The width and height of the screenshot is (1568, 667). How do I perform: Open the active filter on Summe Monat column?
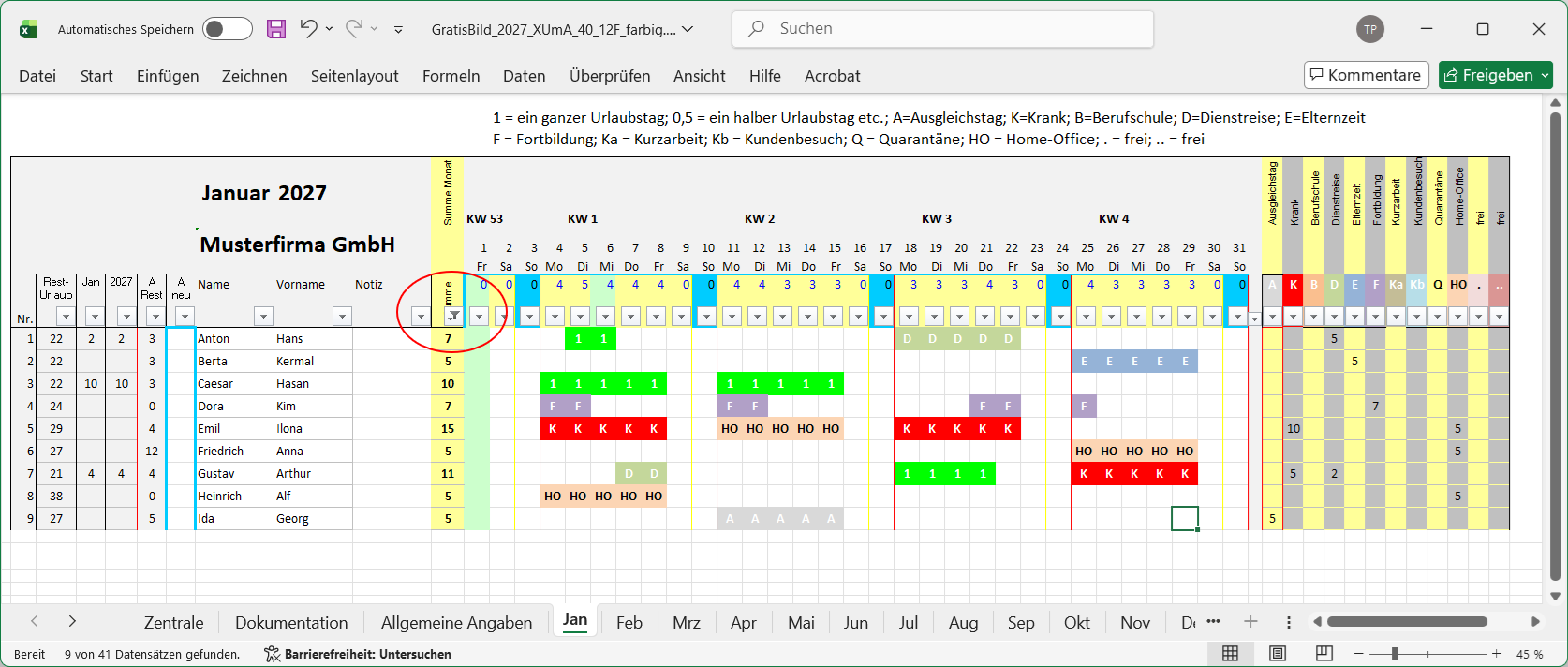pos(453,317)
